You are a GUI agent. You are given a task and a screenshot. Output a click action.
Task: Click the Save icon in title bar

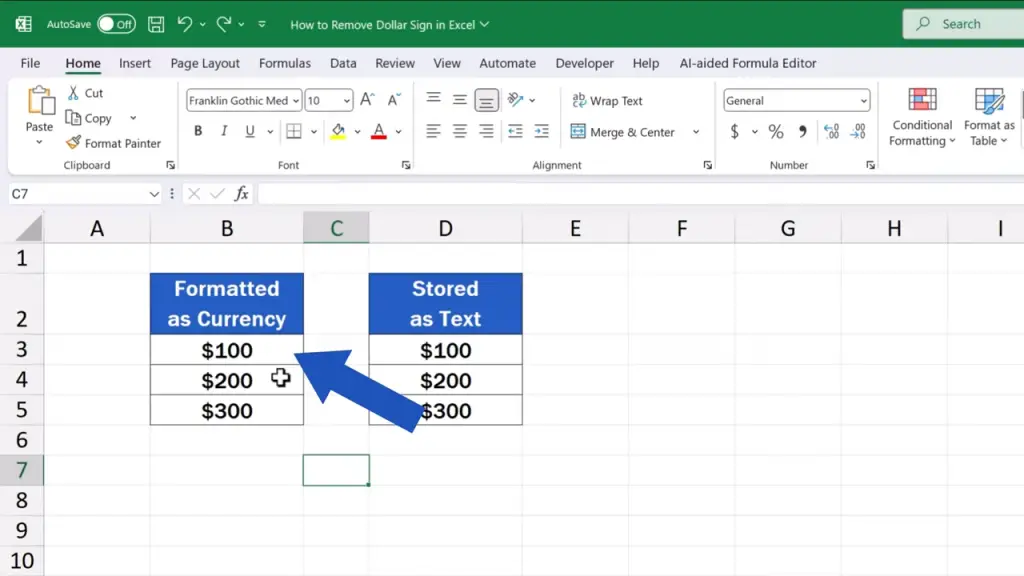point(156,24)
